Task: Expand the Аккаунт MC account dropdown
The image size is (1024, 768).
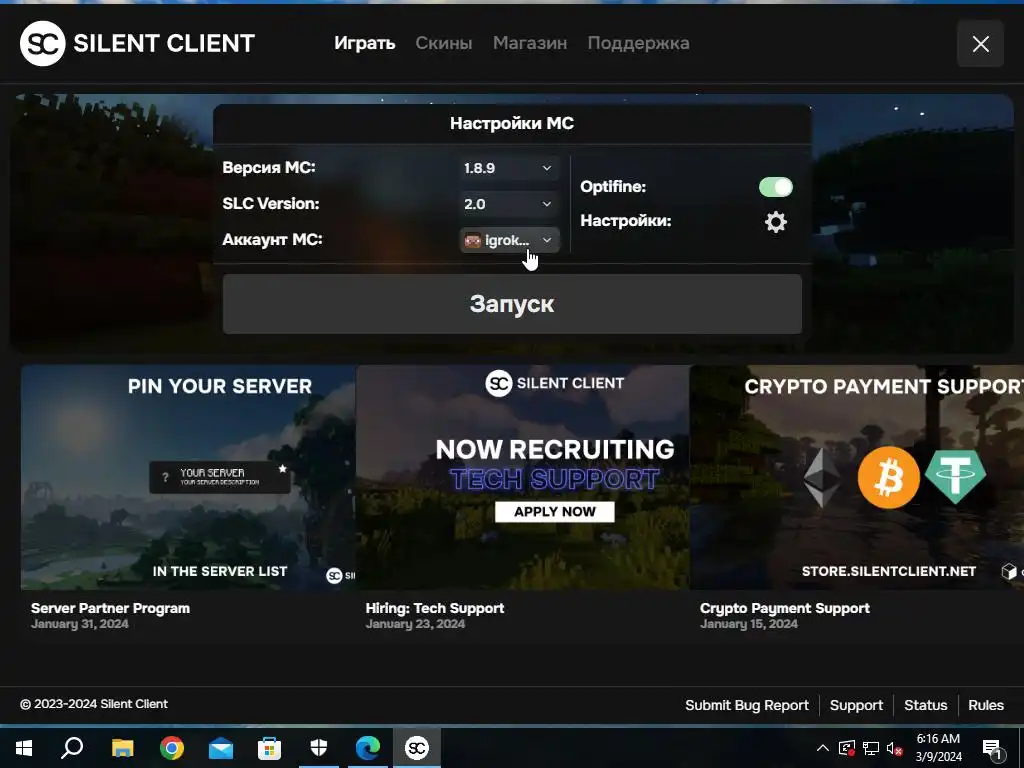Action: [509, 240]
